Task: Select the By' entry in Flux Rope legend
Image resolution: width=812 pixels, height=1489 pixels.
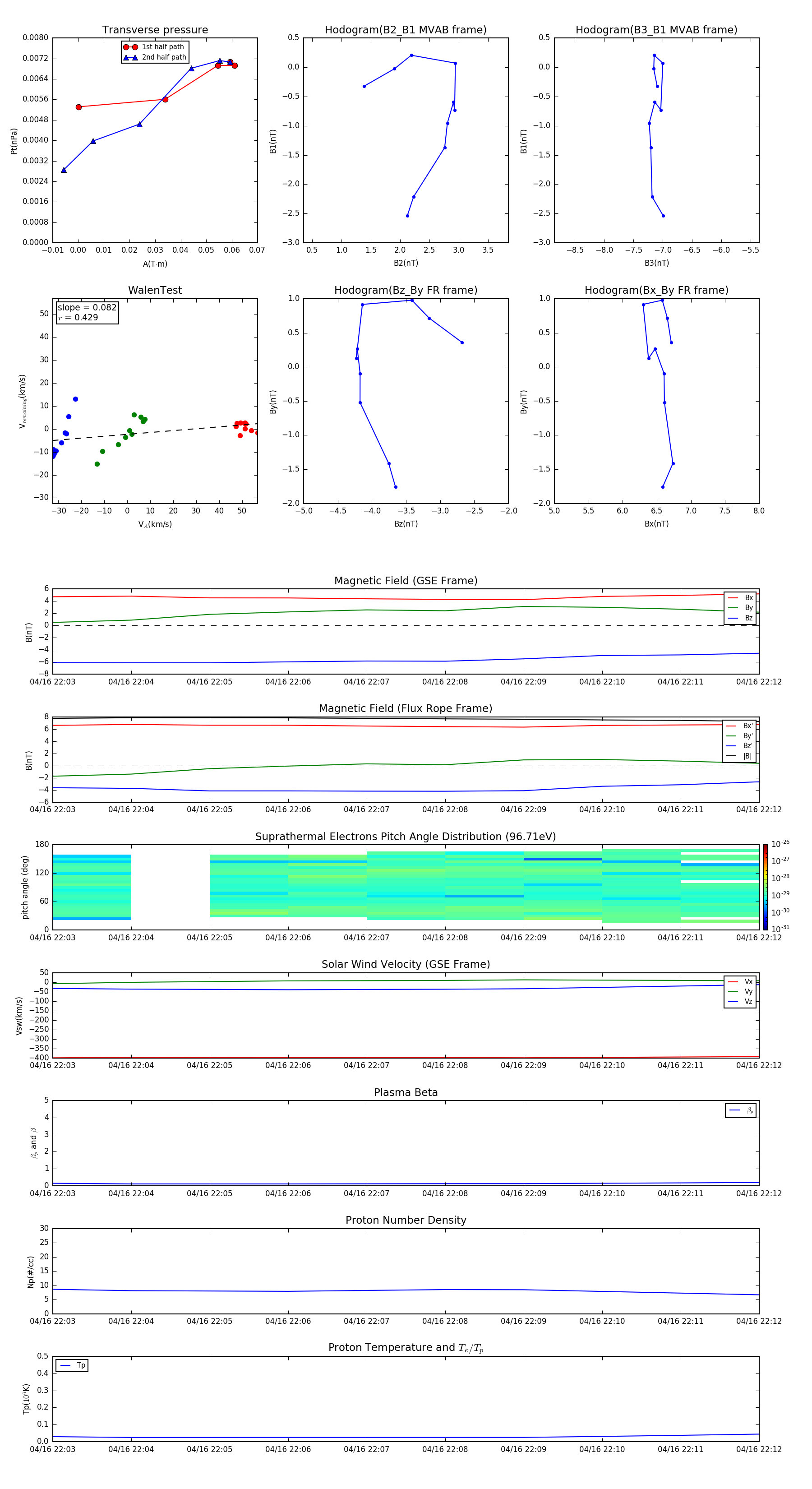Action: tap(740, 736)
